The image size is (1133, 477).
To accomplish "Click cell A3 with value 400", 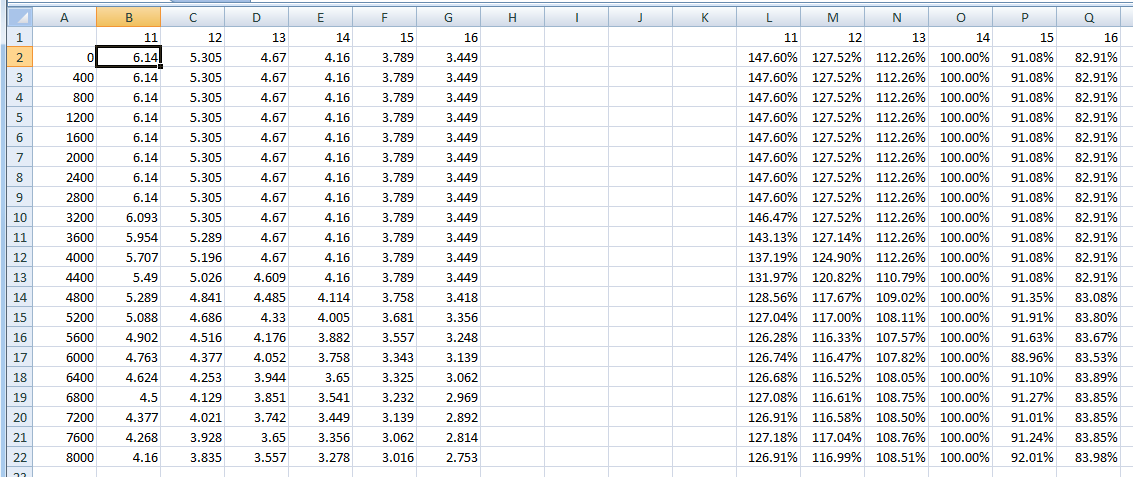I will click(x=65, y=77).
